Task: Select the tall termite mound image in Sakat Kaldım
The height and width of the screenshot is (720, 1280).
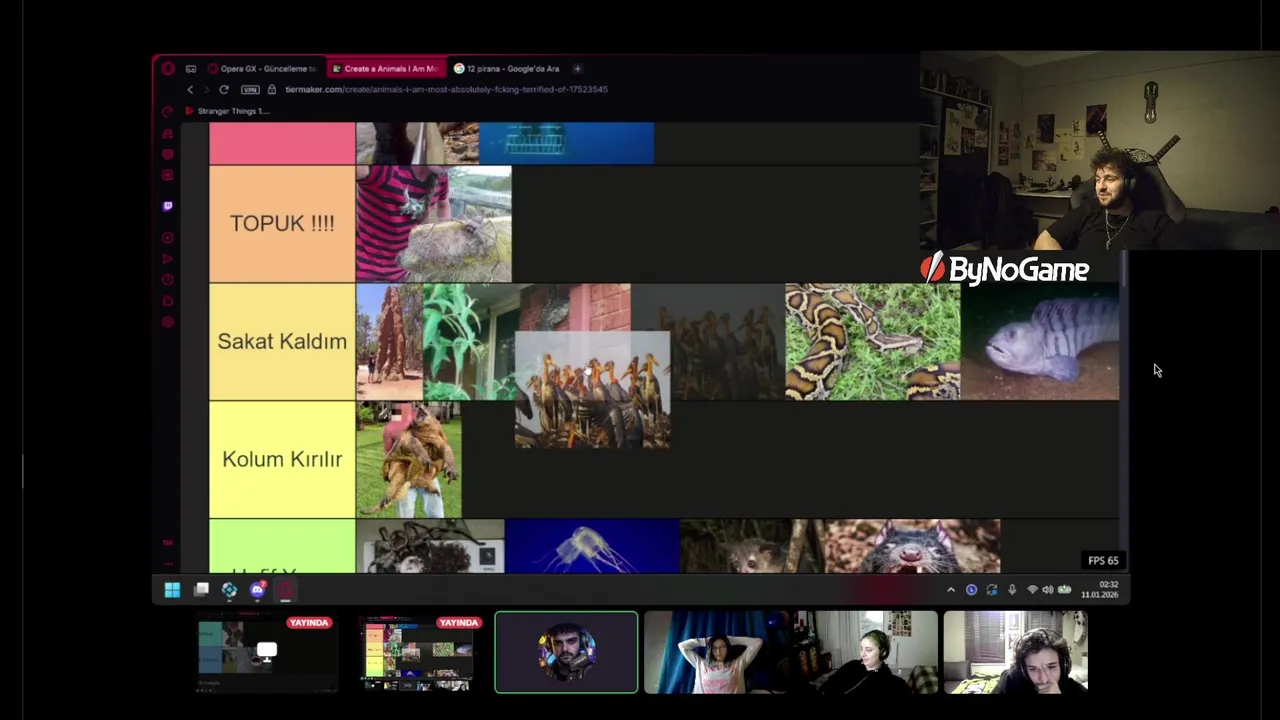Action: tap(389, 342)
